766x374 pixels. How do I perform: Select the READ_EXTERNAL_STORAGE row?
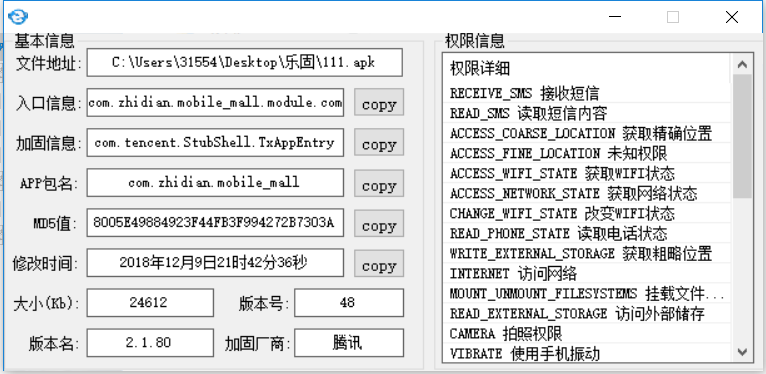[x=586, y=313]
